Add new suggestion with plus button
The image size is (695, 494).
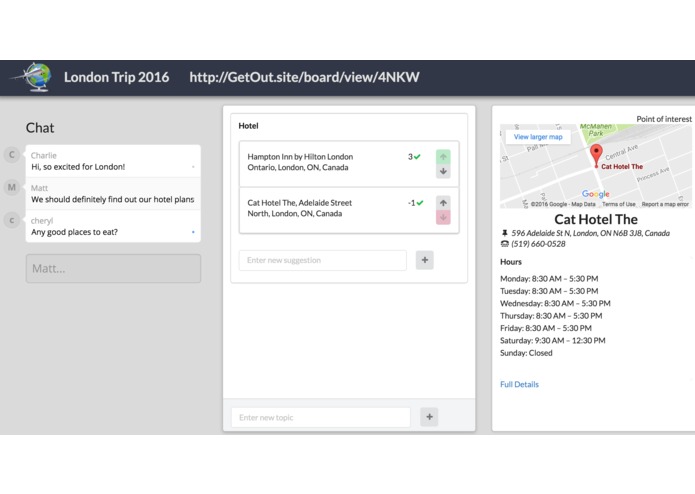(424, 260)
